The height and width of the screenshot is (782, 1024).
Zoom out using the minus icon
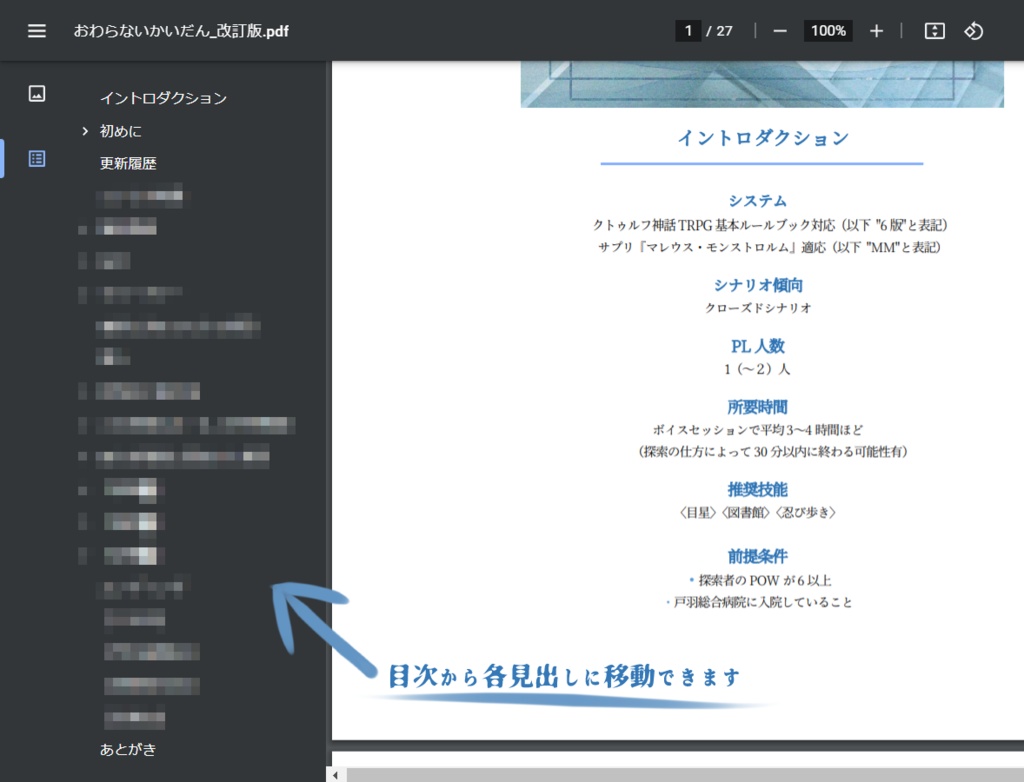779,30
